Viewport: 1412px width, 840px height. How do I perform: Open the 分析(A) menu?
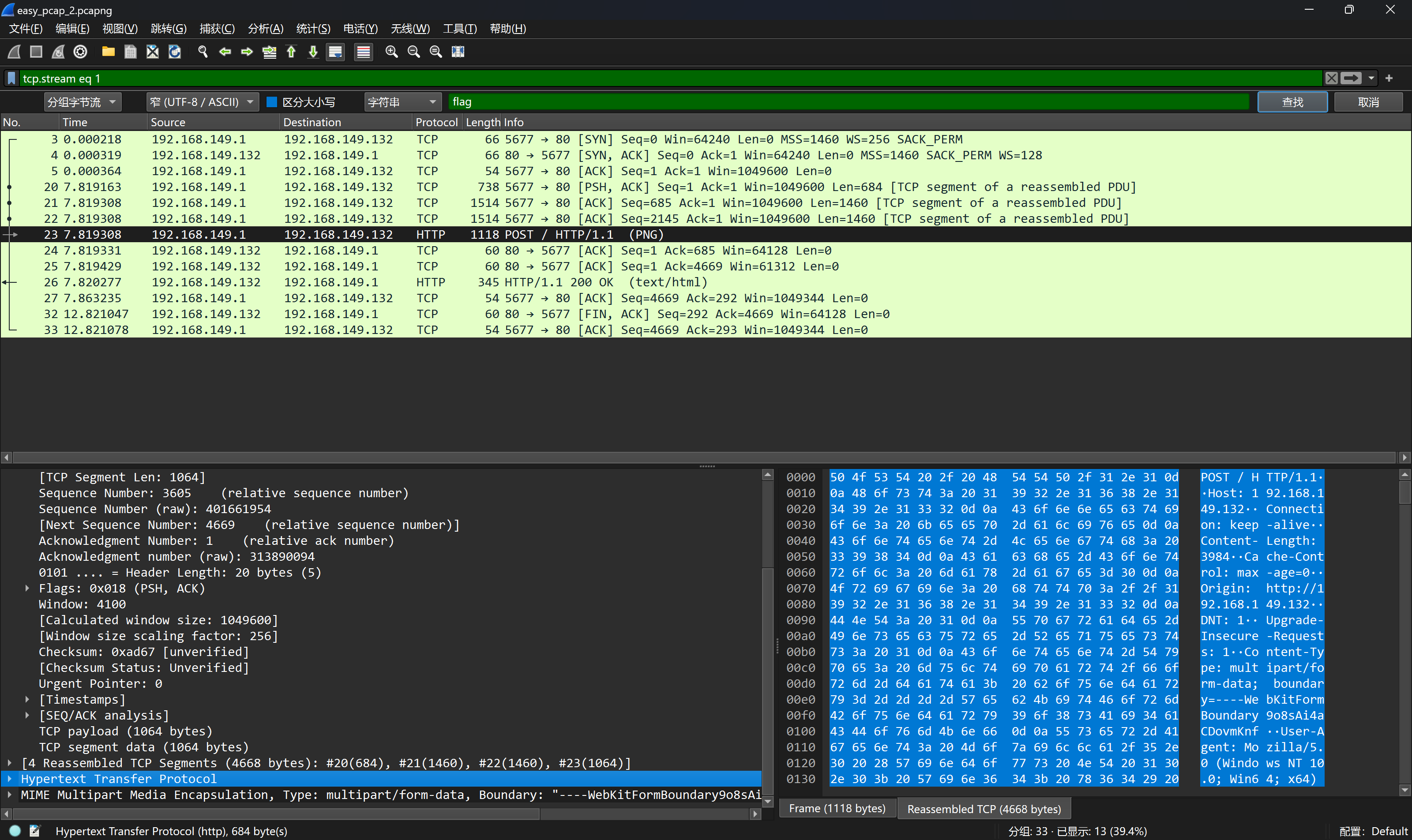point(266,28)
